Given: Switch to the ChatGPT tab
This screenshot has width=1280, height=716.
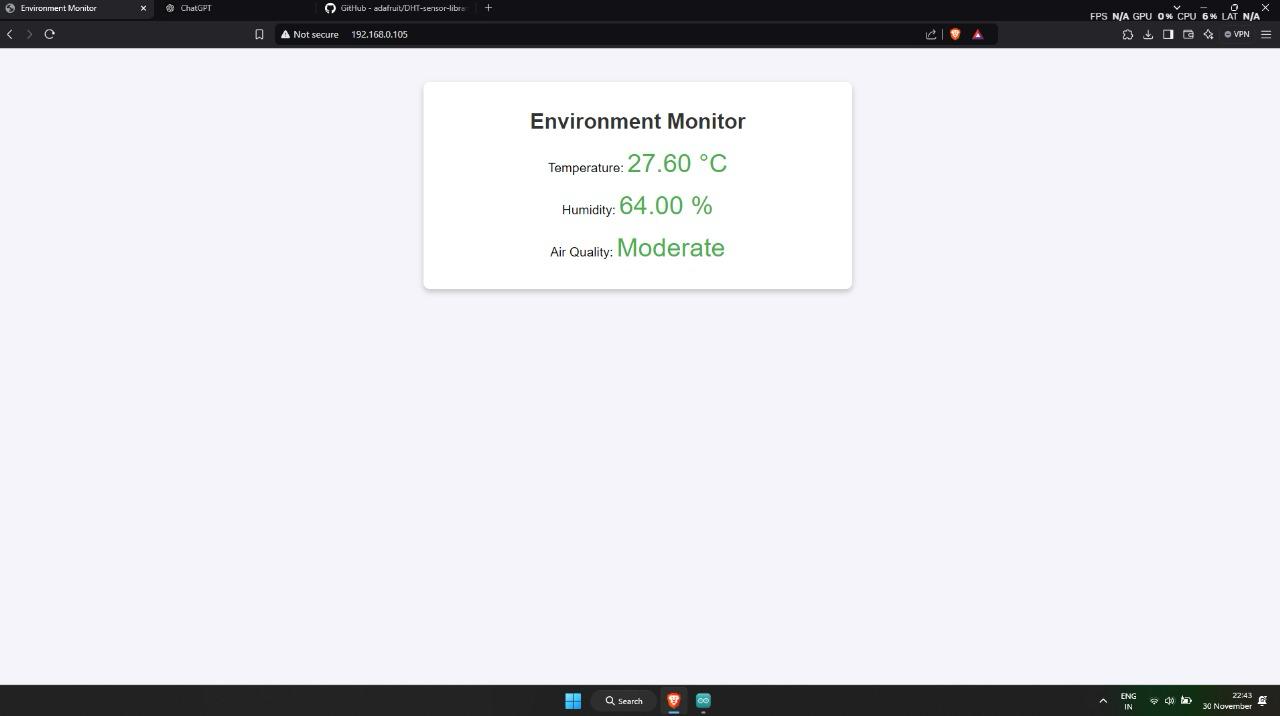Looking at the screenshot, I should 196,8.
